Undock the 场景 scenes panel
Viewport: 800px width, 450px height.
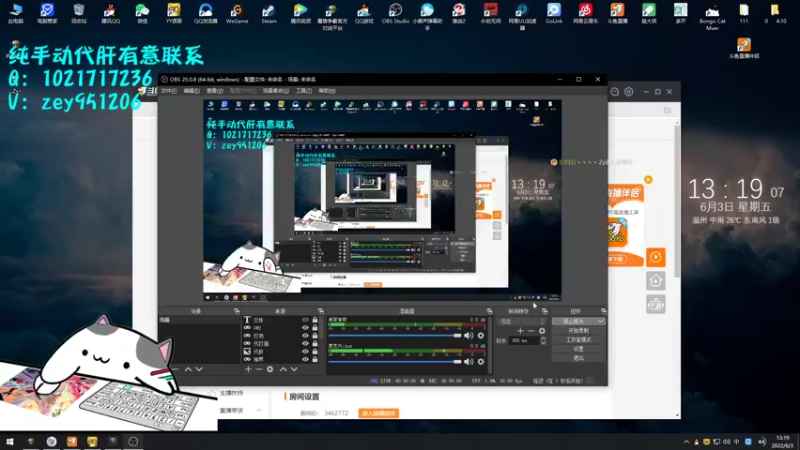click(237, 311)
